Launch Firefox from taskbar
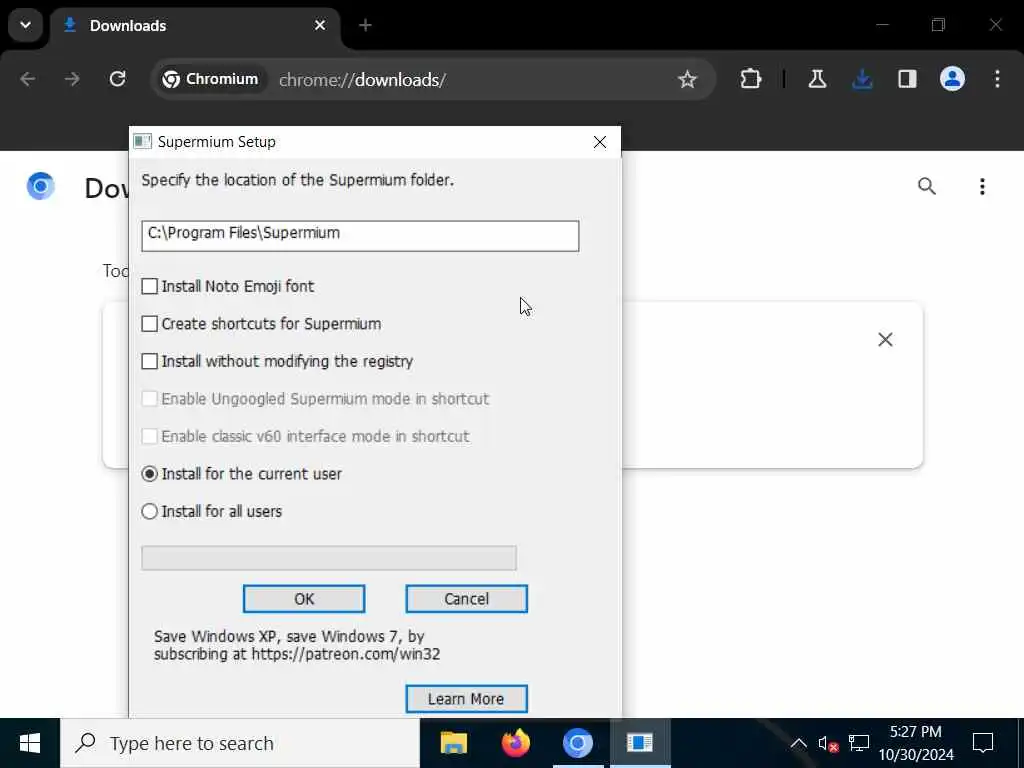The width and height of the screenshot is (1024, 768). [x=516, y=743]
